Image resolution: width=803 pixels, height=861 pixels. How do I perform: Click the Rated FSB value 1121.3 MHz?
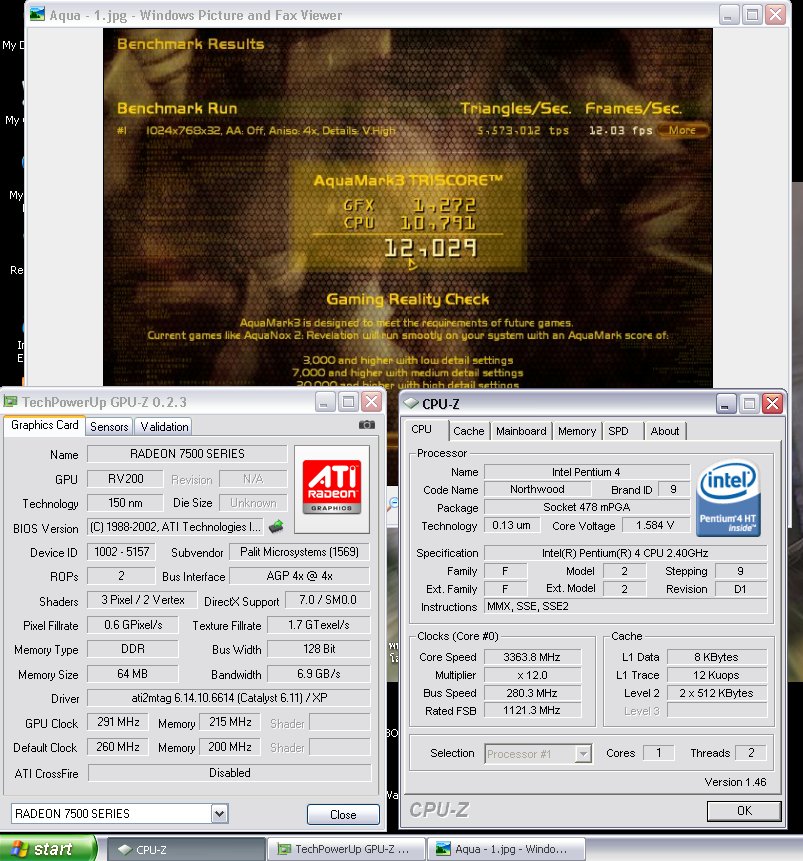[x=532, y=711]
